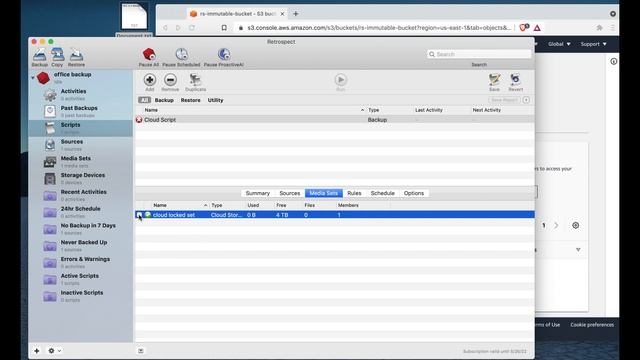This screenshot has height=360, width=640.
Task: Toggle the cloud locked set checkbox
Action: click(139, 215)
